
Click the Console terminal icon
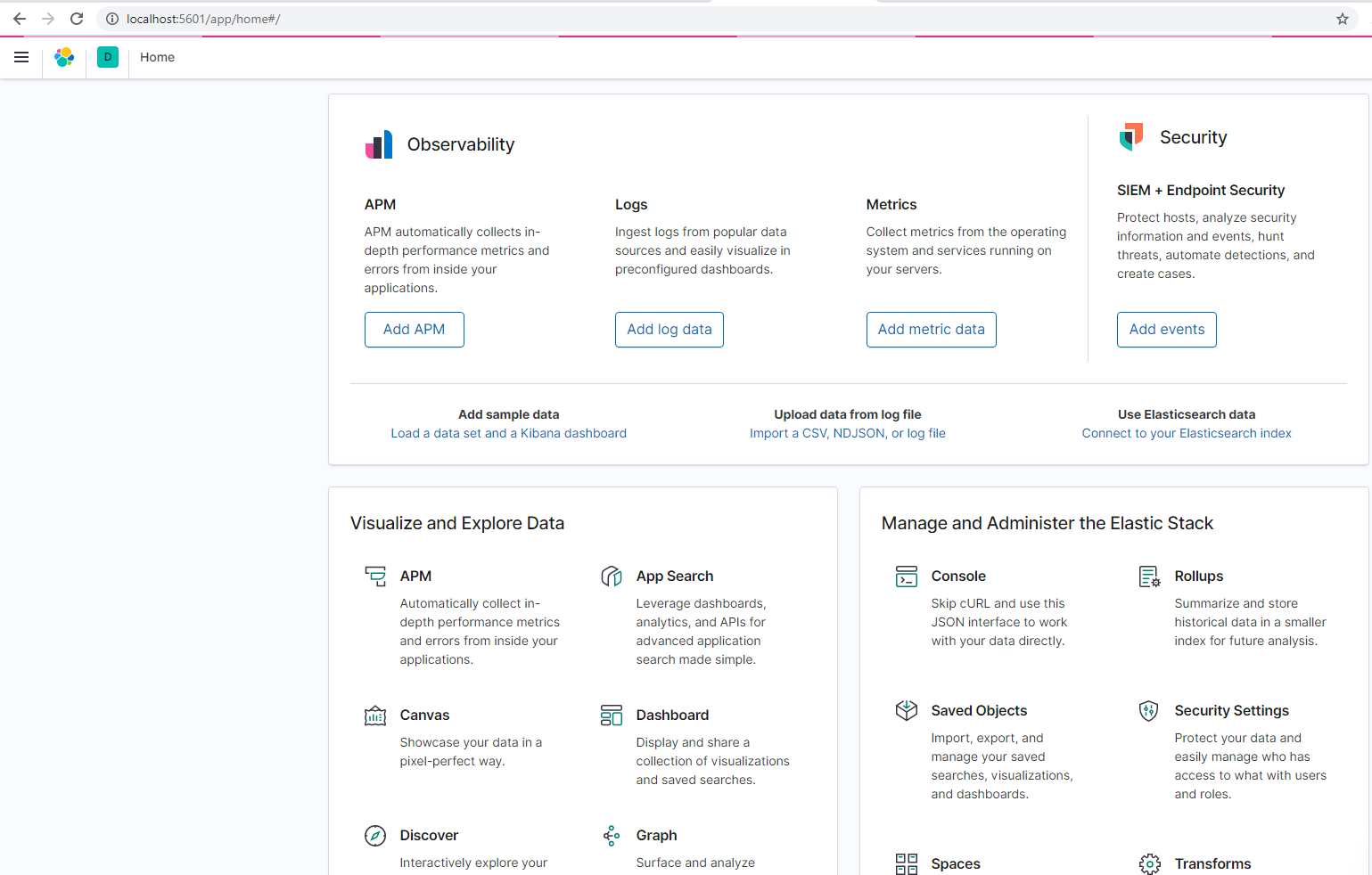907,576
